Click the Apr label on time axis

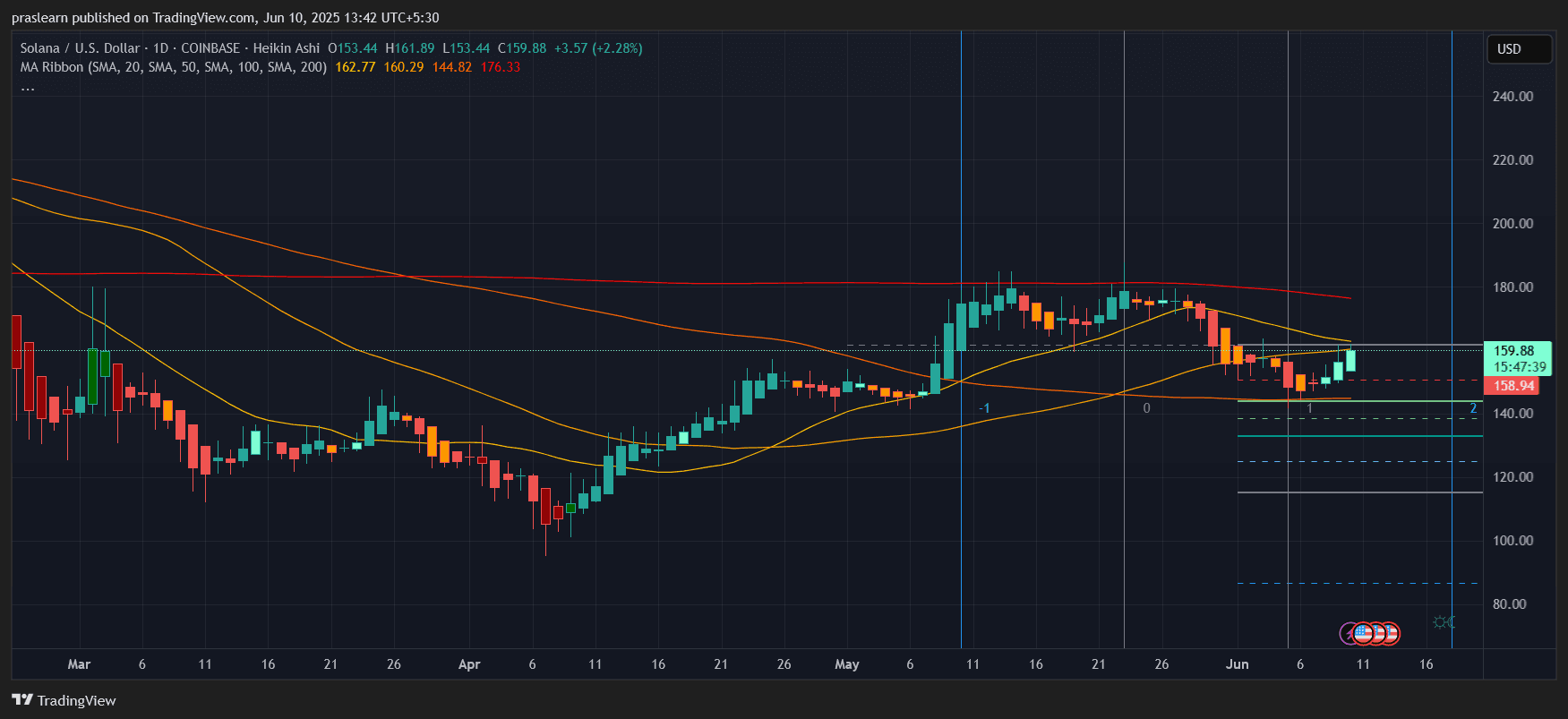tap(469, 664)
